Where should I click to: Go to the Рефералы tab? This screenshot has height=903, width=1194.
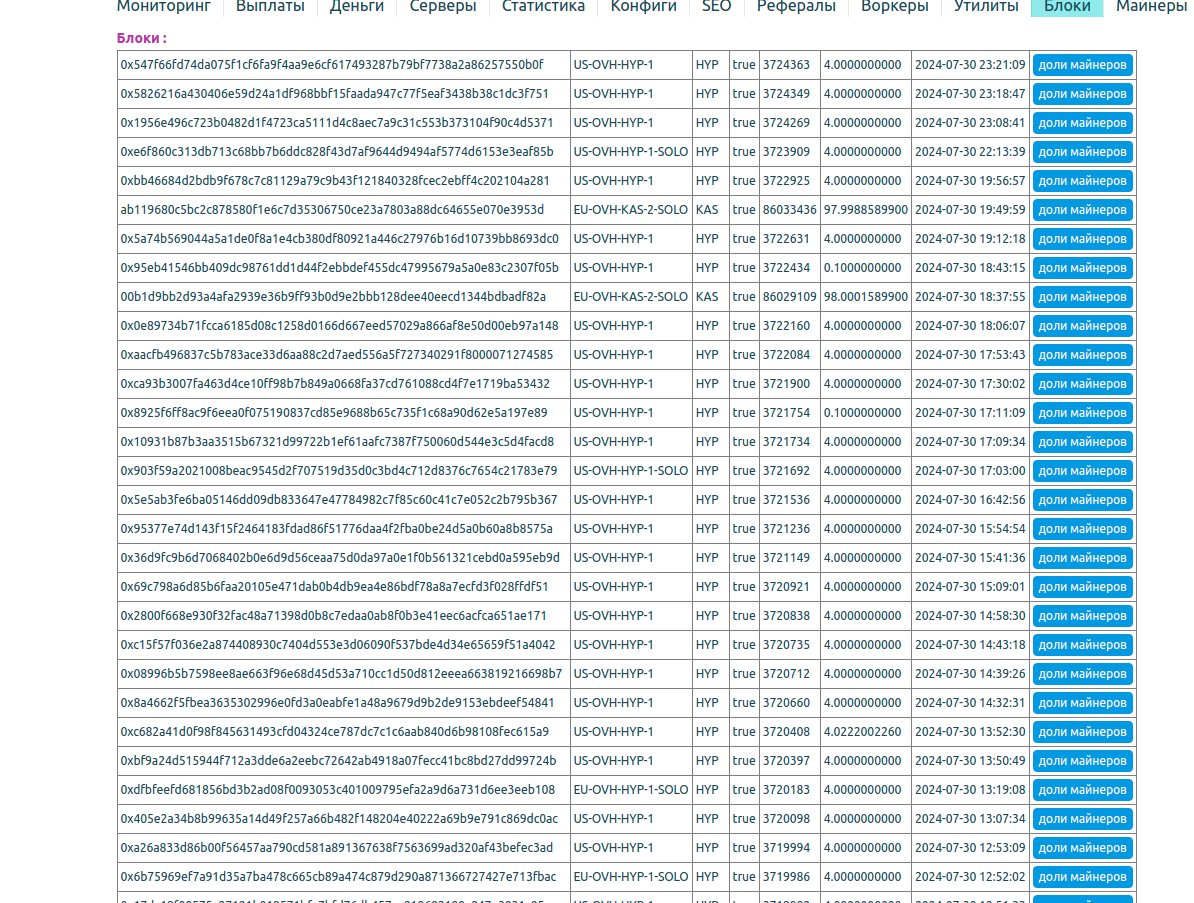click(796, 7)
